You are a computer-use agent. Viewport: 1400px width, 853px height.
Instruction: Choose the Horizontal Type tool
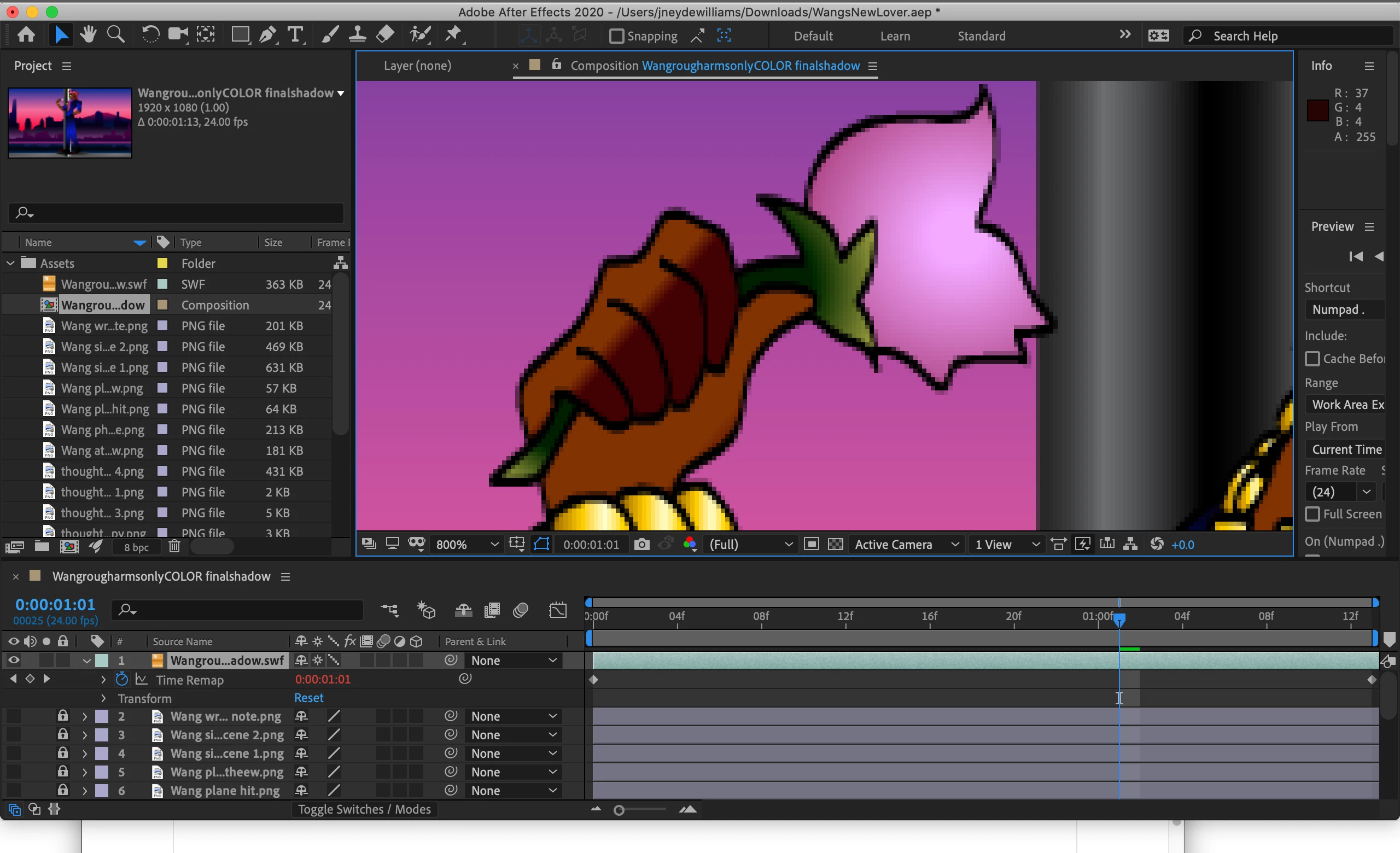[x=295, y=35]
